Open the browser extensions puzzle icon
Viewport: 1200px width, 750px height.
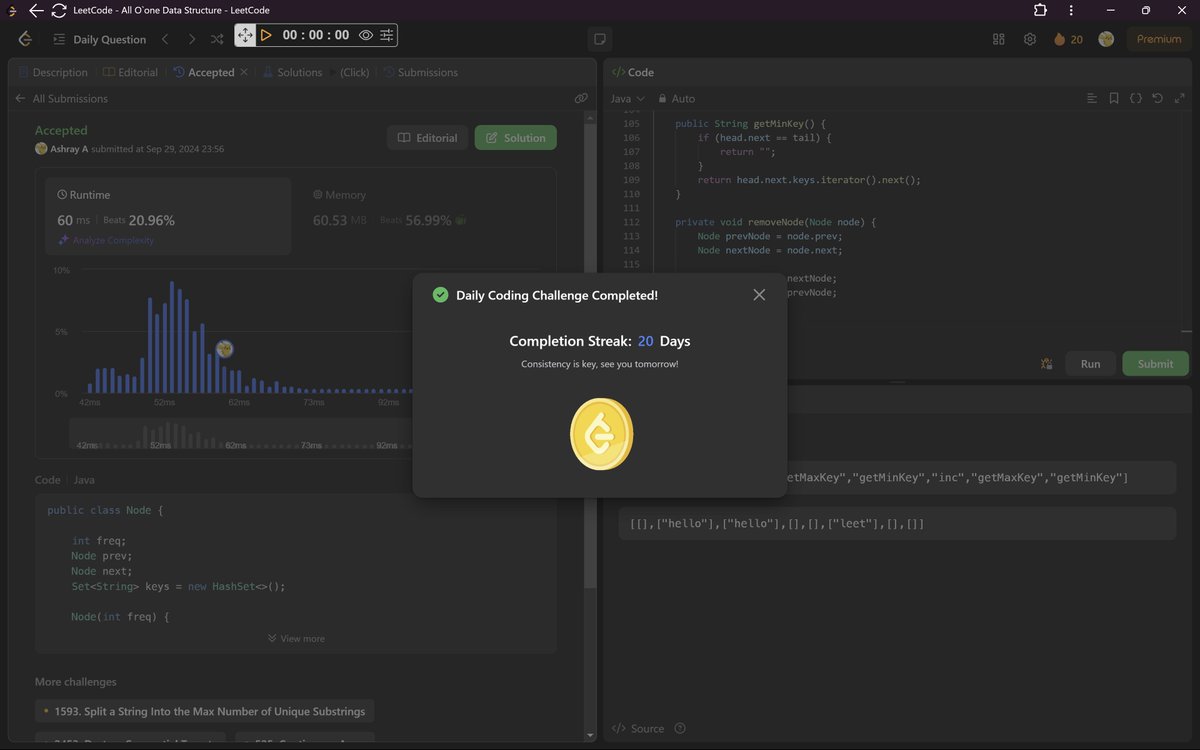[1041, 10]
